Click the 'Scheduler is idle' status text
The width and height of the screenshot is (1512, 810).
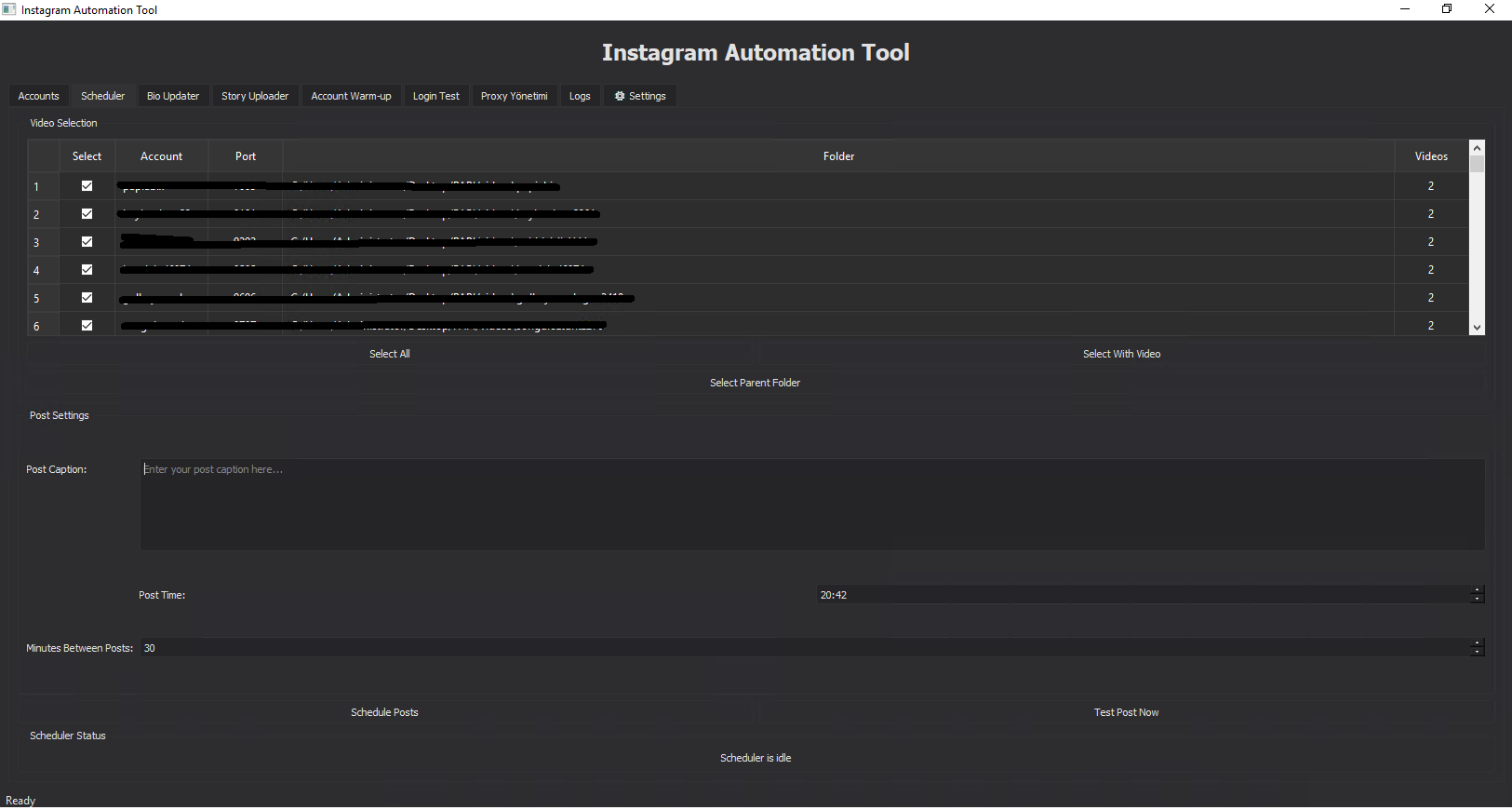756,758
